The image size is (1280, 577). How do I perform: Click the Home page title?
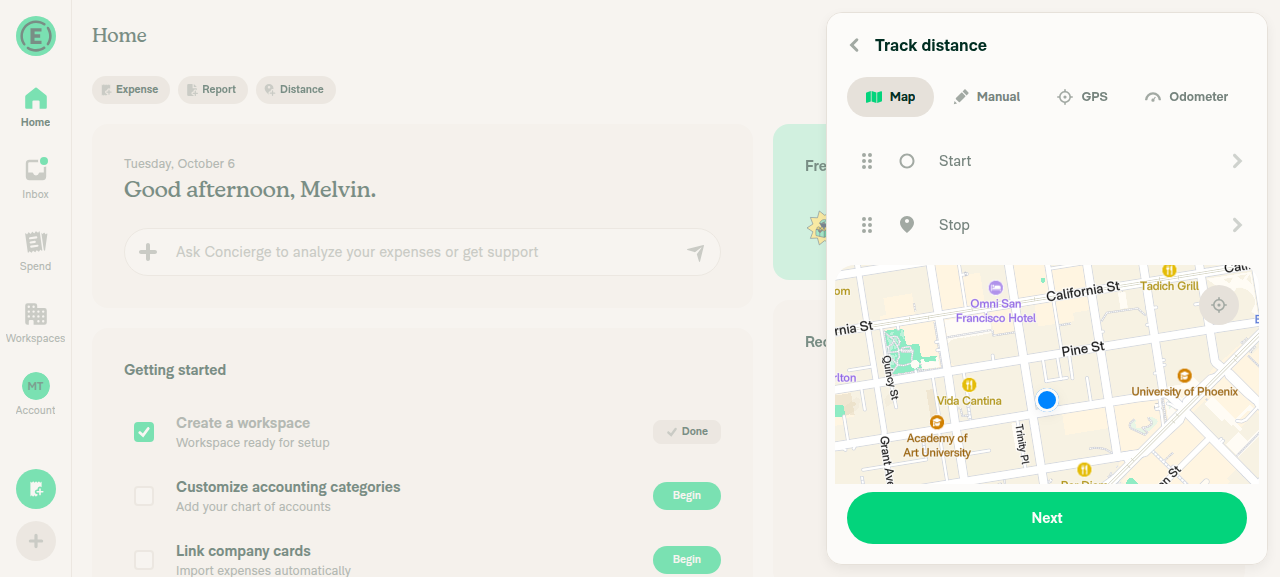pos(119,35)
